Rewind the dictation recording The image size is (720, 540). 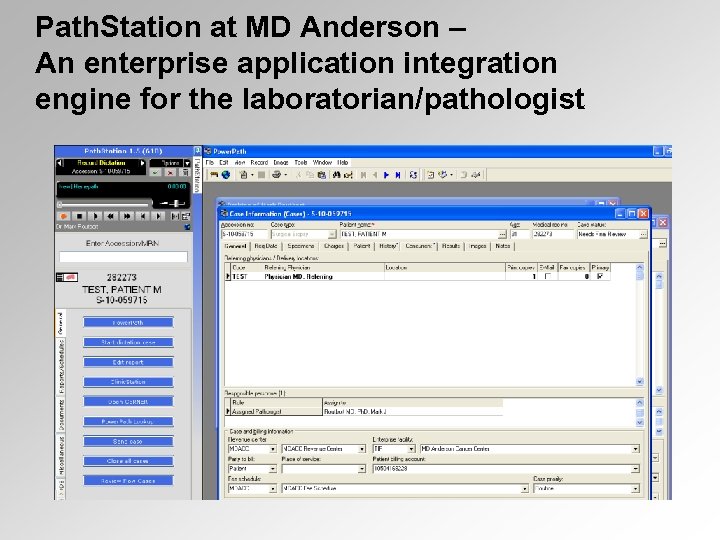pos(111,216)
